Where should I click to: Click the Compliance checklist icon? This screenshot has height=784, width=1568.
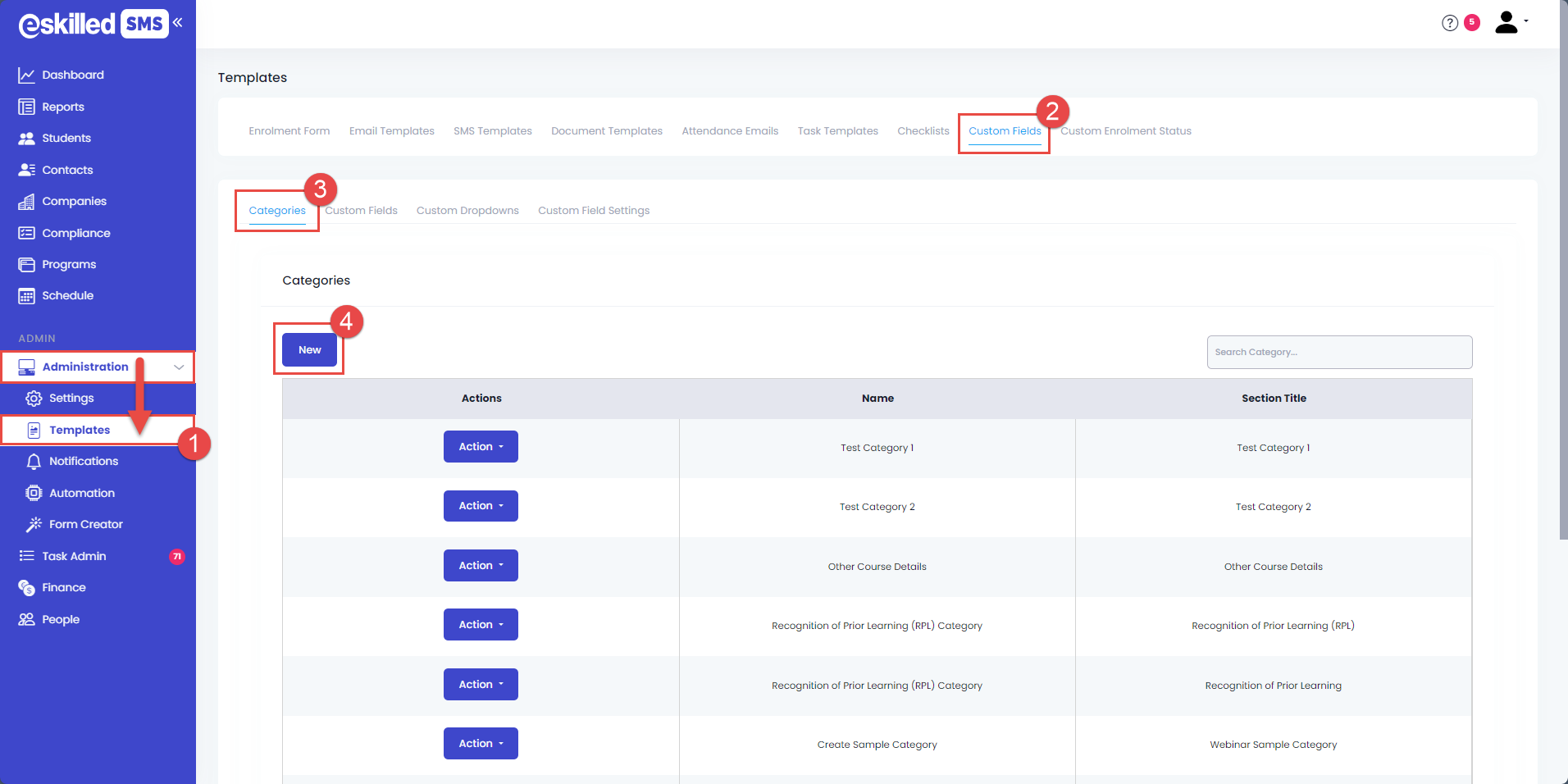pos(26,233)
